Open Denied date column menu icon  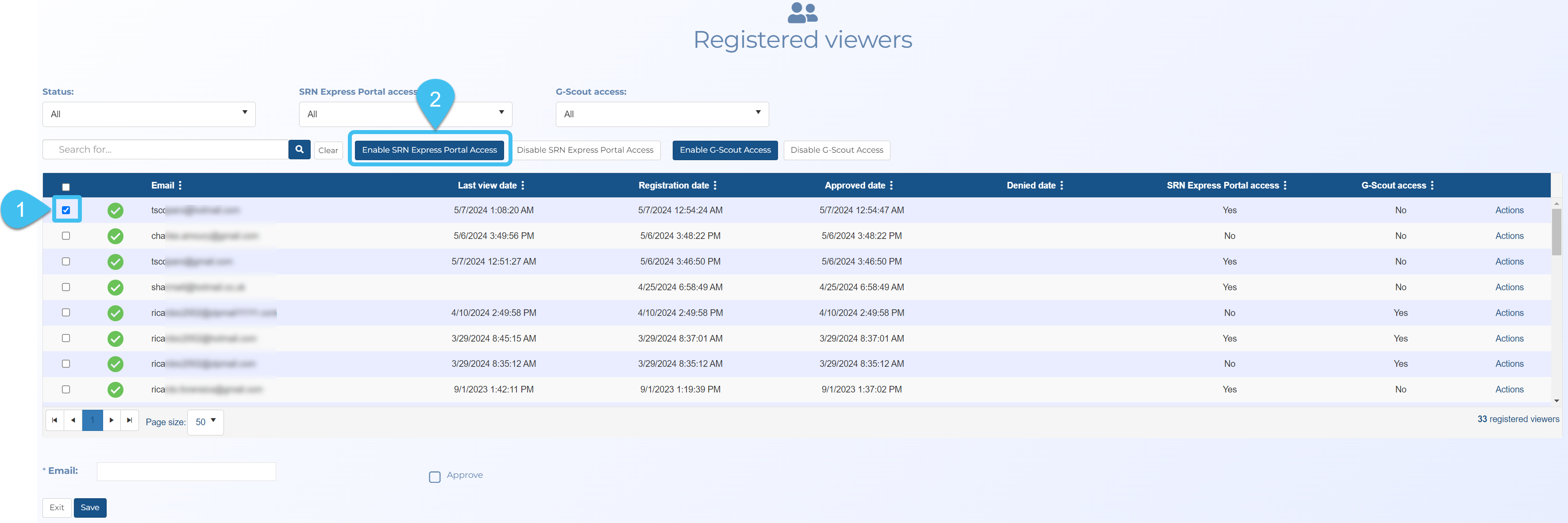(1062, 185)
